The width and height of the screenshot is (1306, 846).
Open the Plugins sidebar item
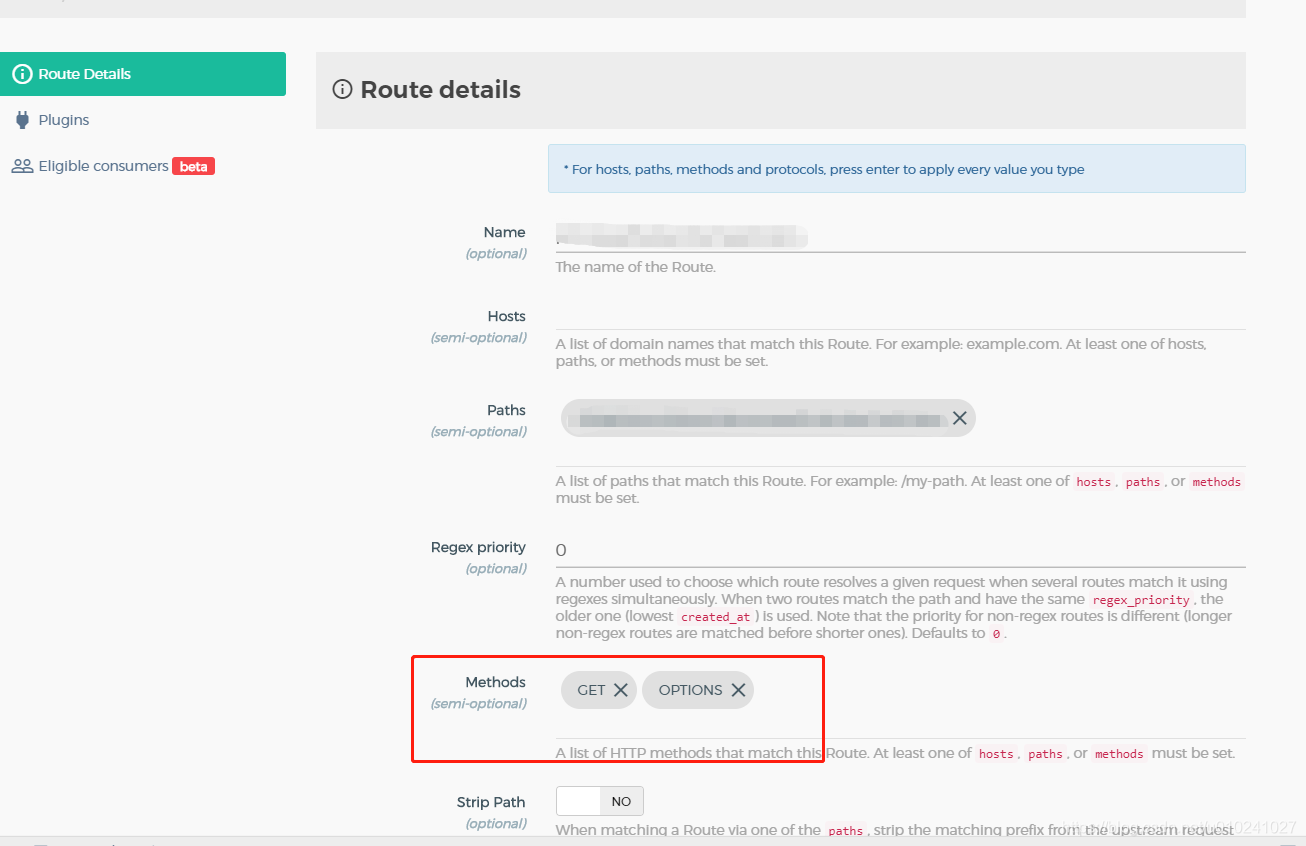click(64, 120)
